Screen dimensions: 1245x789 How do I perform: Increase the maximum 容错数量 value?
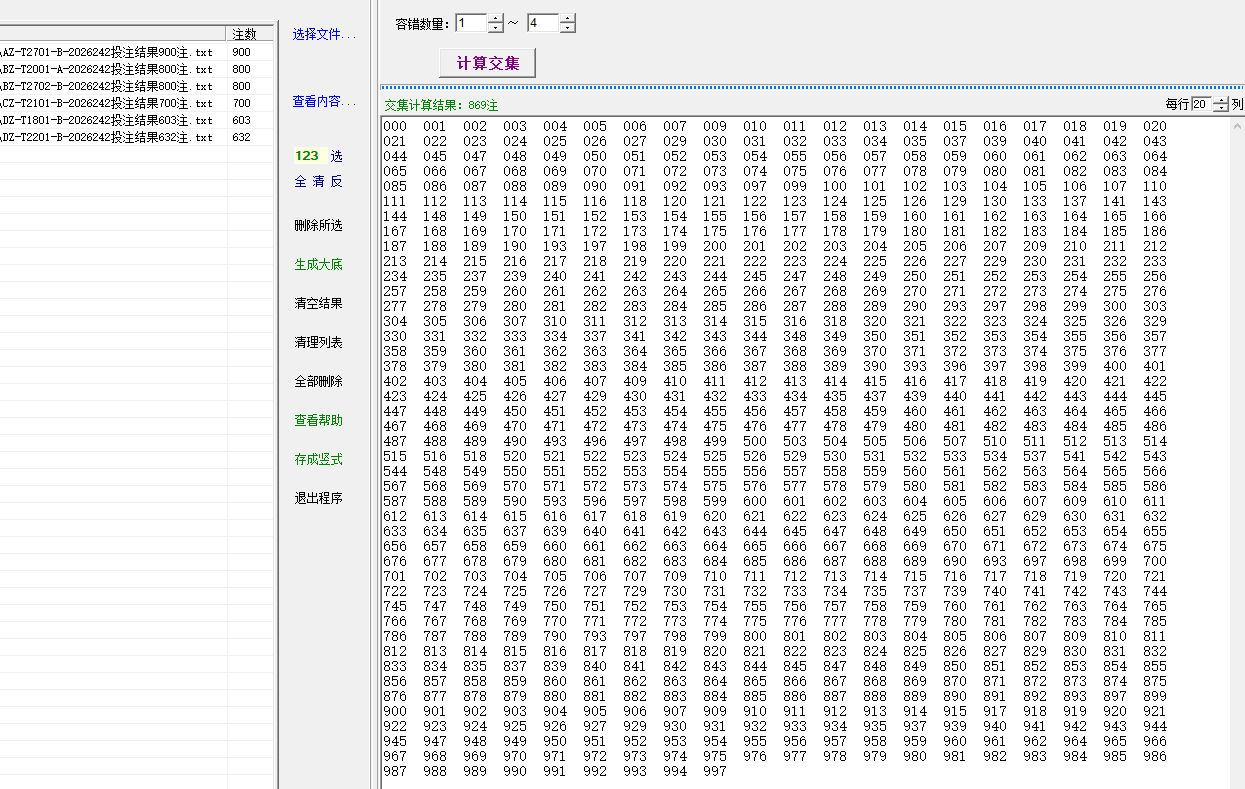(568, 18)
